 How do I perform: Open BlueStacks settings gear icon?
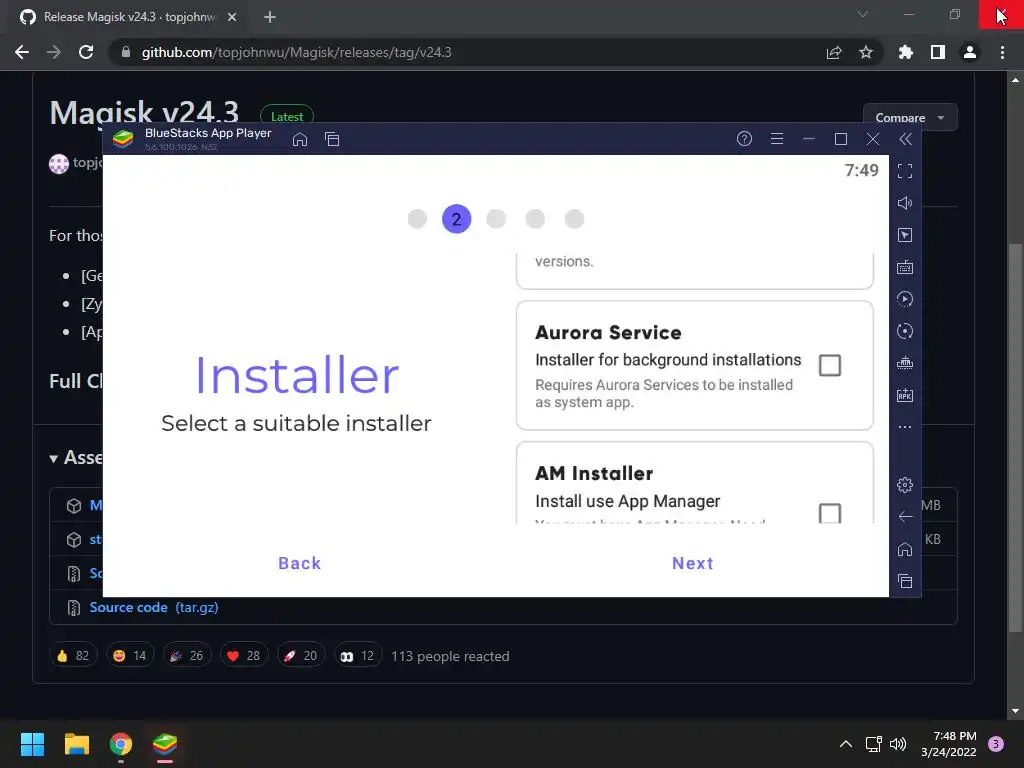[904, 485]
